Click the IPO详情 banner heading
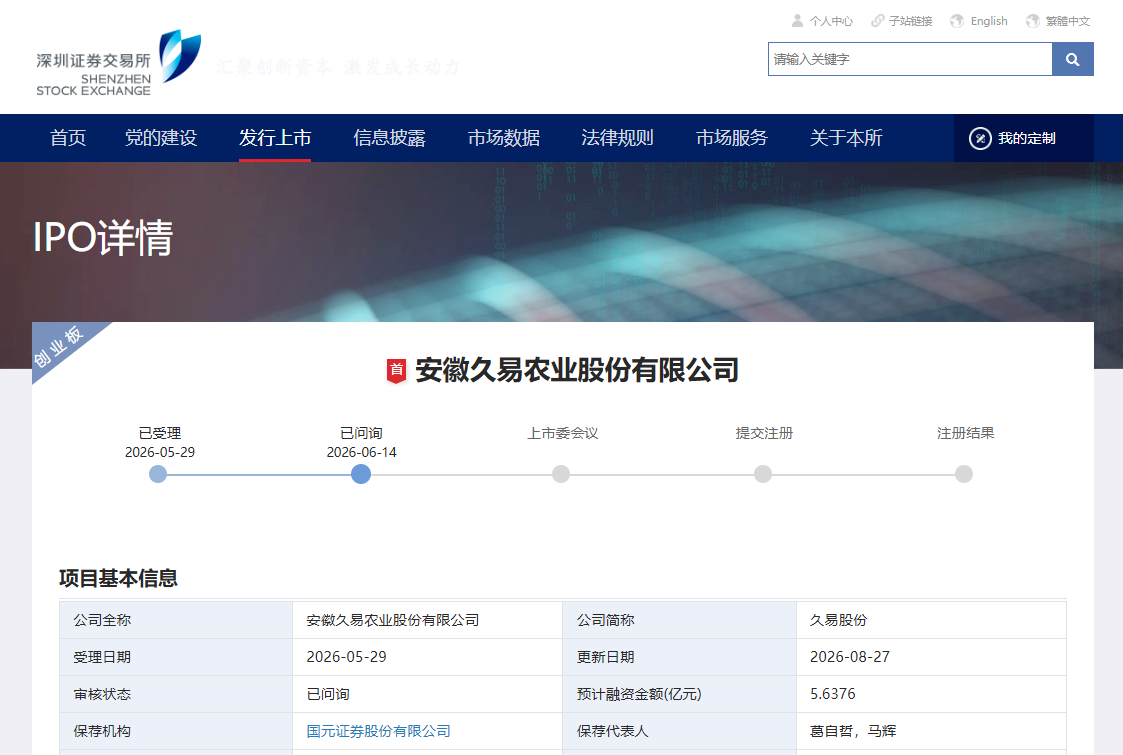1123x755 pixels. point(103,237)
